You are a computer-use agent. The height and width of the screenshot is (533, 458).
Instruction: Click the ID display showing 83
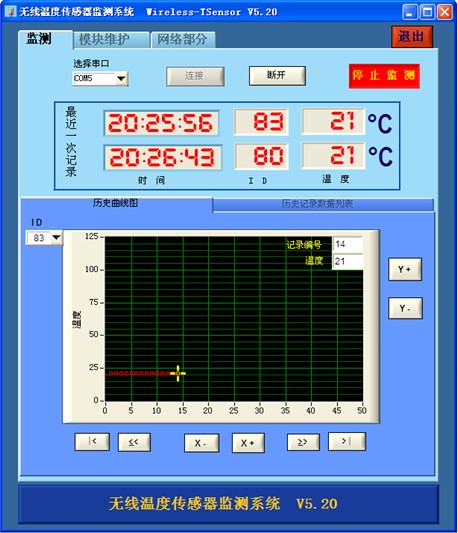point(261,122)
